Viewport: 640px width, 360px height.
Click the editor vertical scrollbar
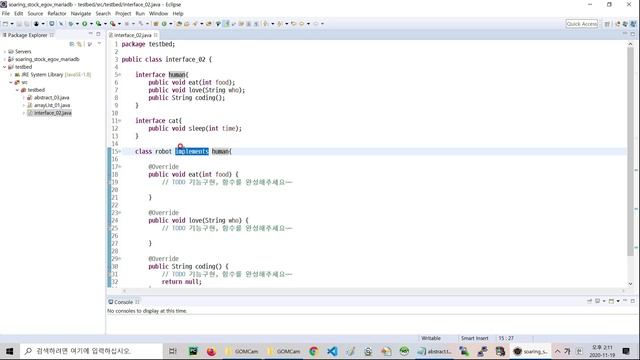pyautogui.click(x=630, y=151)
